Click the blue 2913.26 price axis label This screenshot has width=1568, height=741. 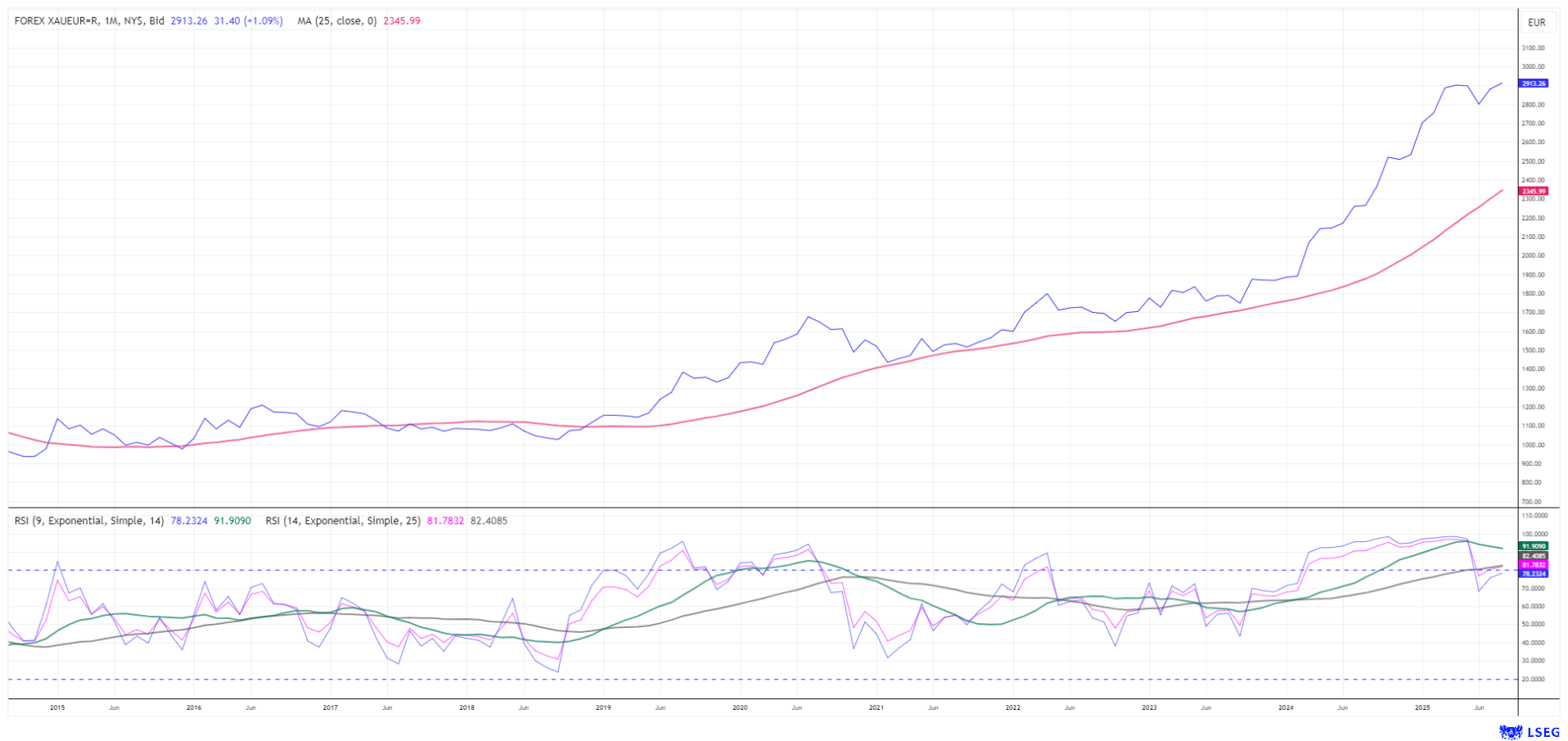[1533, 84]
